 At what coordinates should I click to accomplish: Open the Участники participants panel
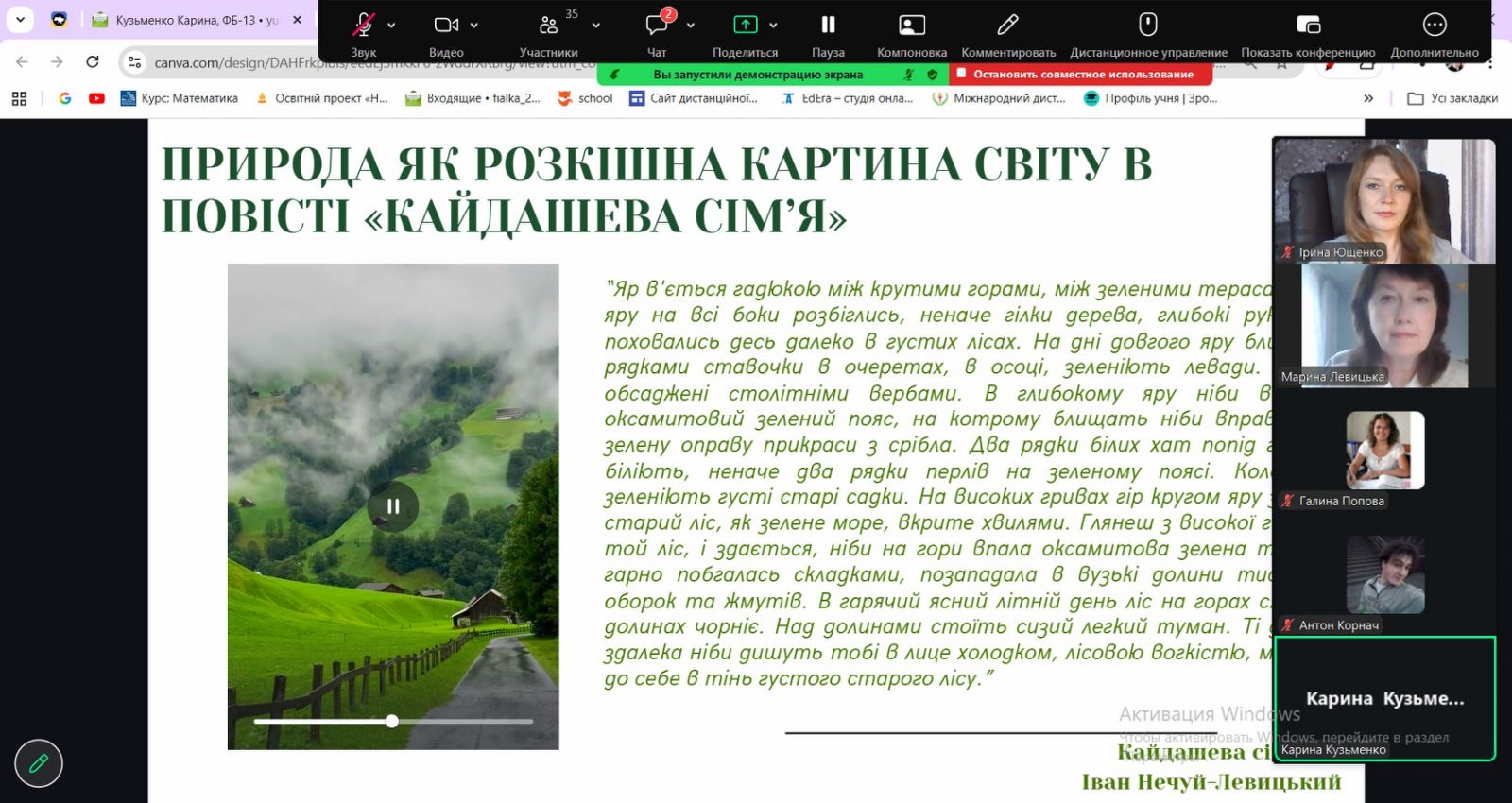548,26
